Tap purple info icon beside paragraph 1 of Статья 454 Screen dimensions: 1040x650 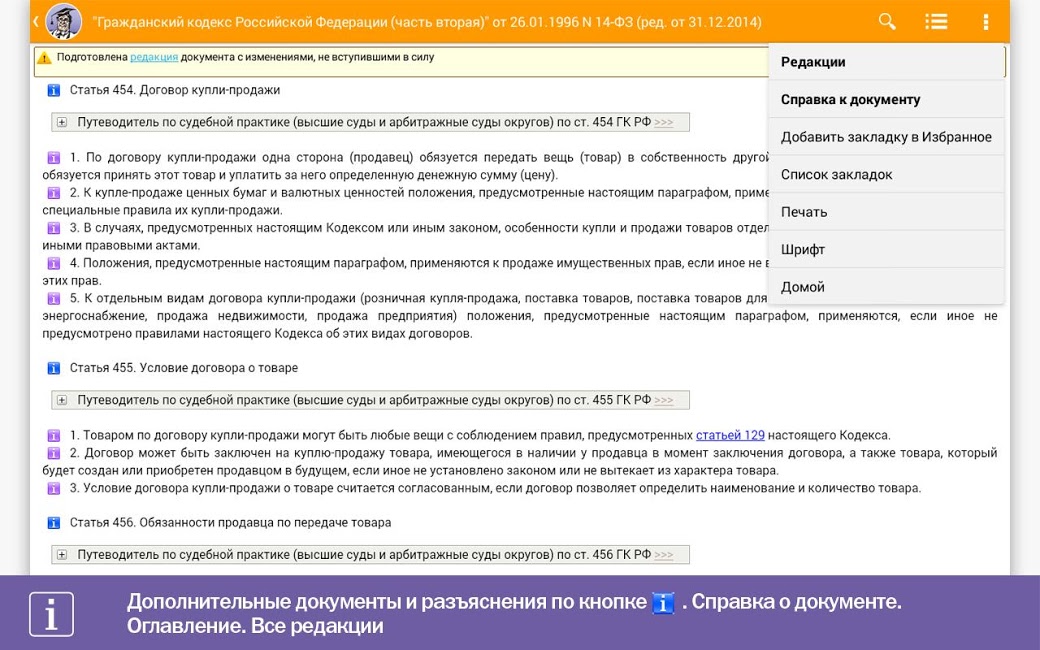(54, 158)
